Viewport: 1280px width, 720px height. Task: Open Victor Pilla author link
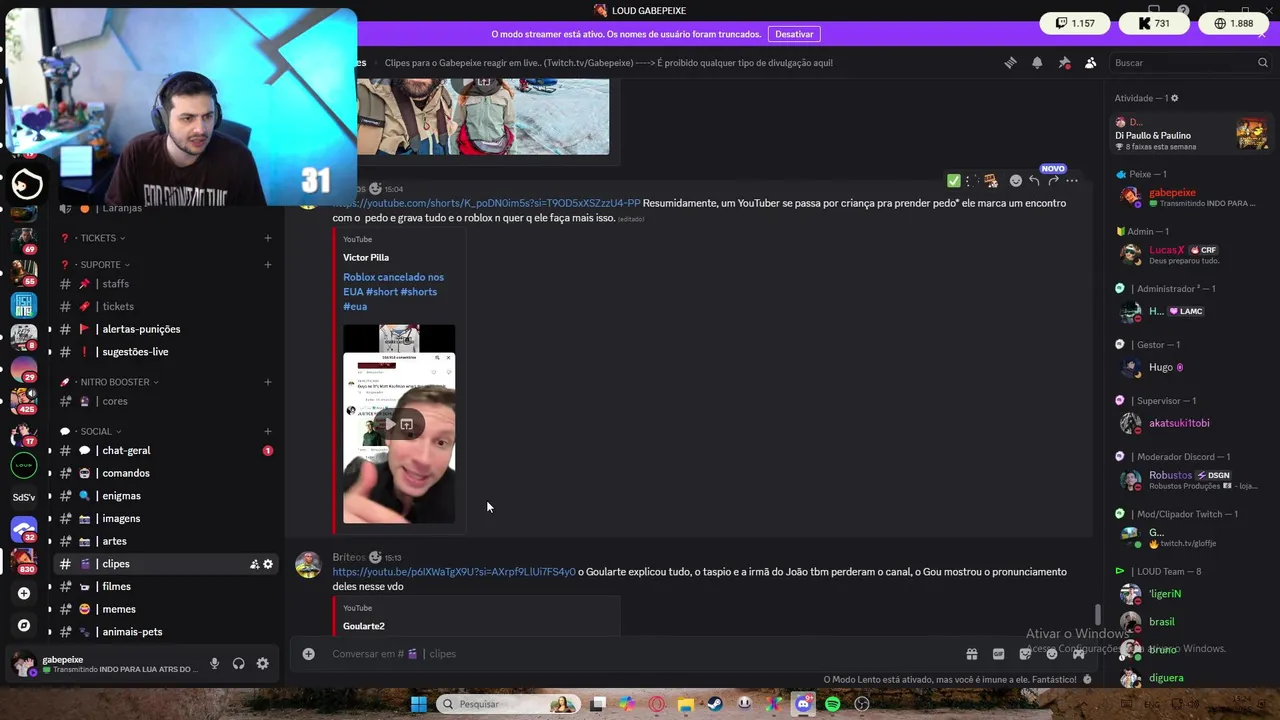point(366,257)
